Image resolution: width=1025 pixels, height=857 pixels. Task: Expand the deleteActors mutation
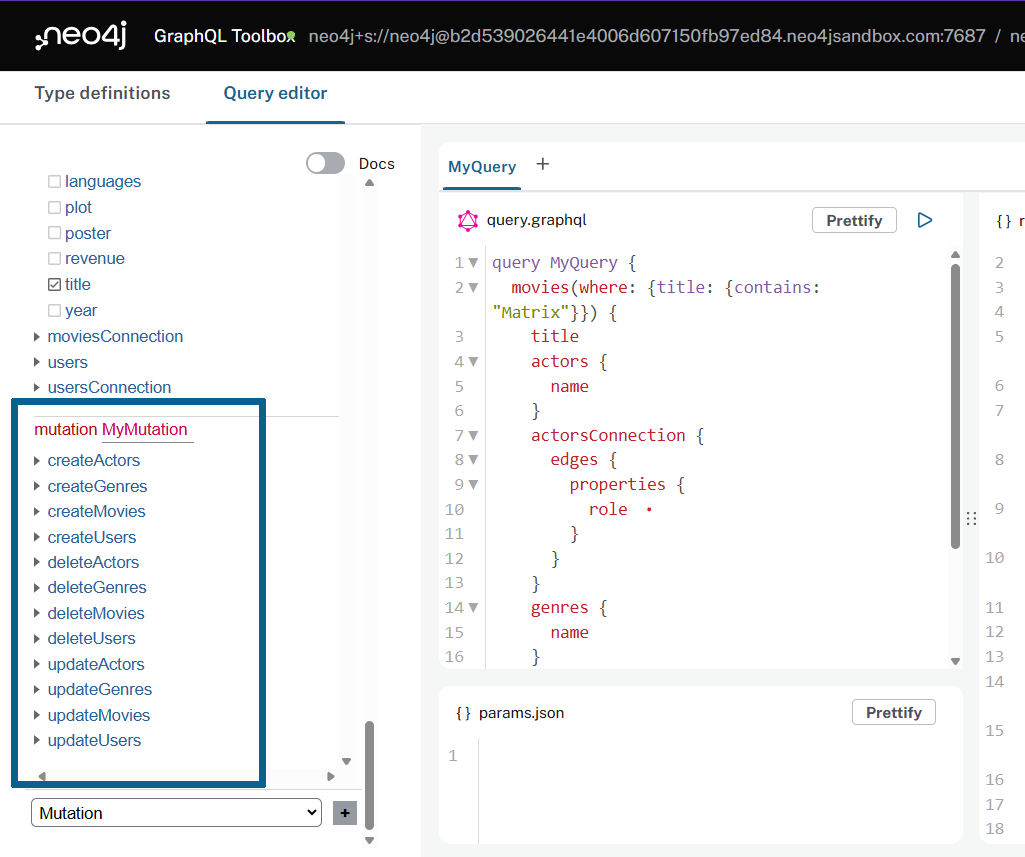coord(37,562)
